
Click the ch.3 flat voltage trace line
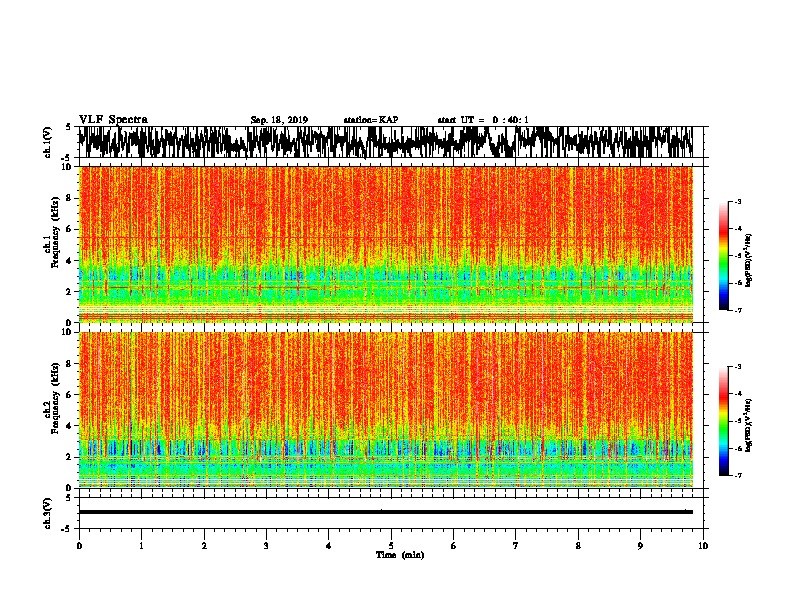pyautogui.click(x=386, y=512)
